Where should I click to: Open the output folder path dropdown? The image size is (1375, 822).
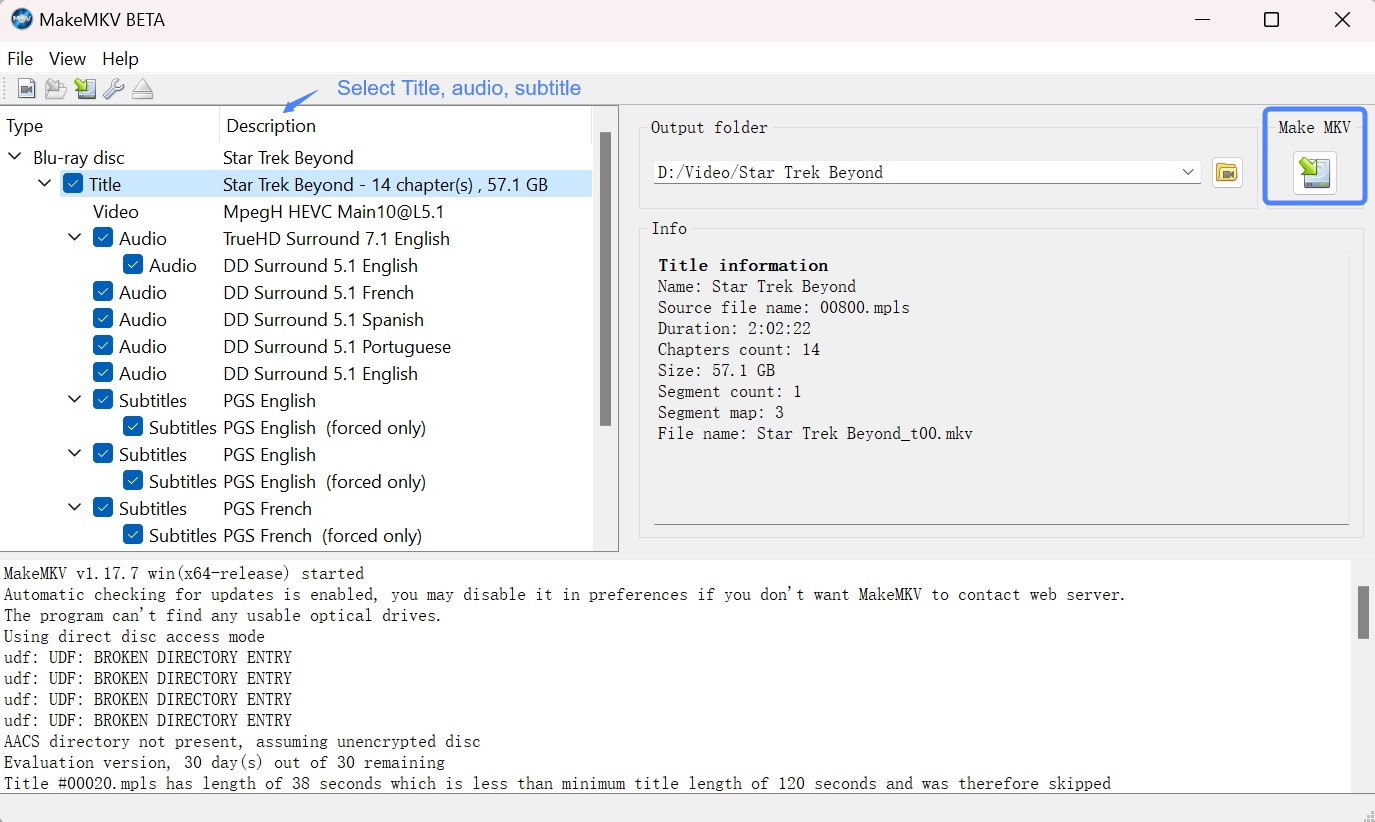[x=1190, y=172]
